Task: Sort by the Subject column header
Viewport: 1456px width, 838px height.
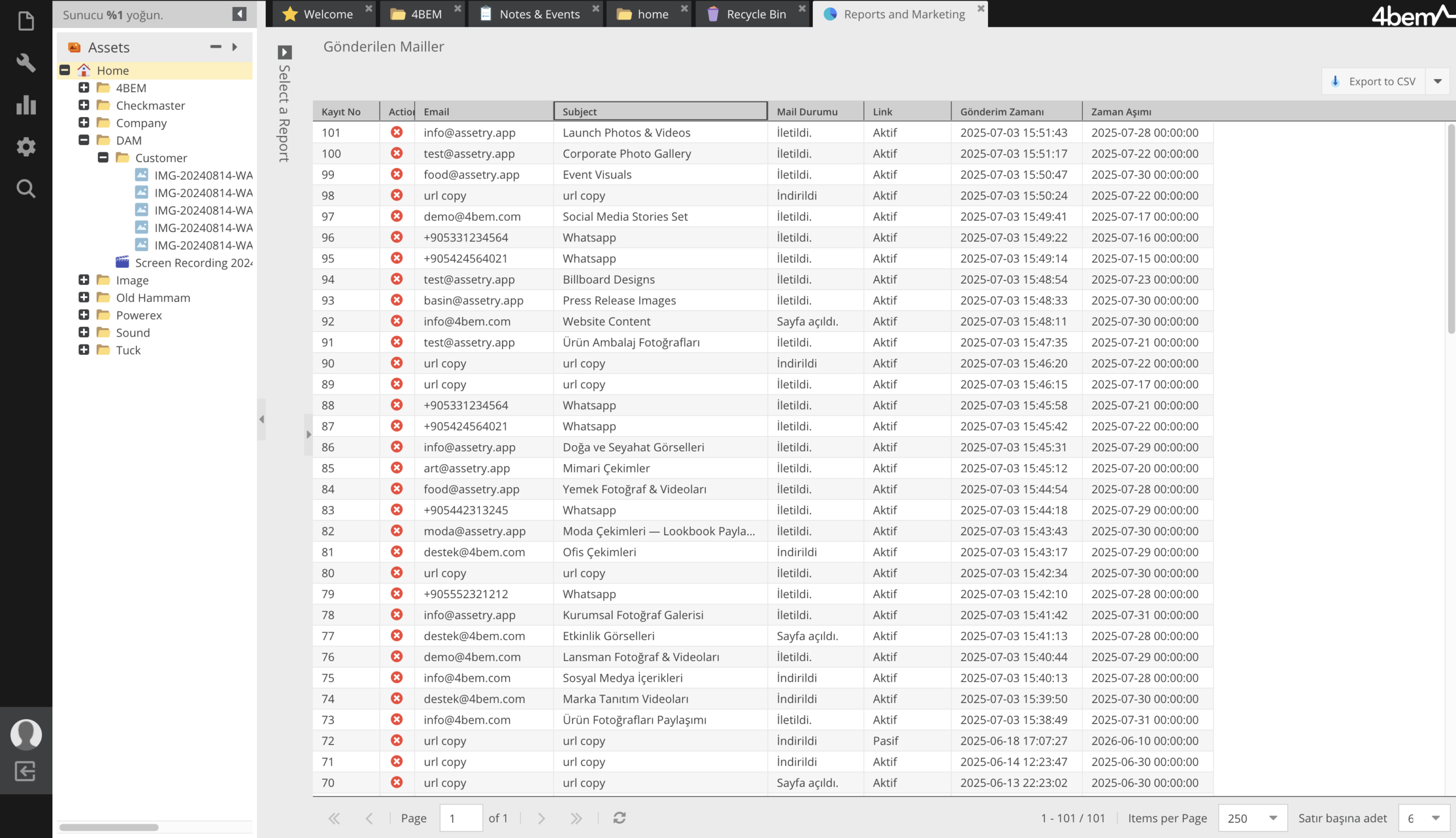Action: click(x=660, y=111)
